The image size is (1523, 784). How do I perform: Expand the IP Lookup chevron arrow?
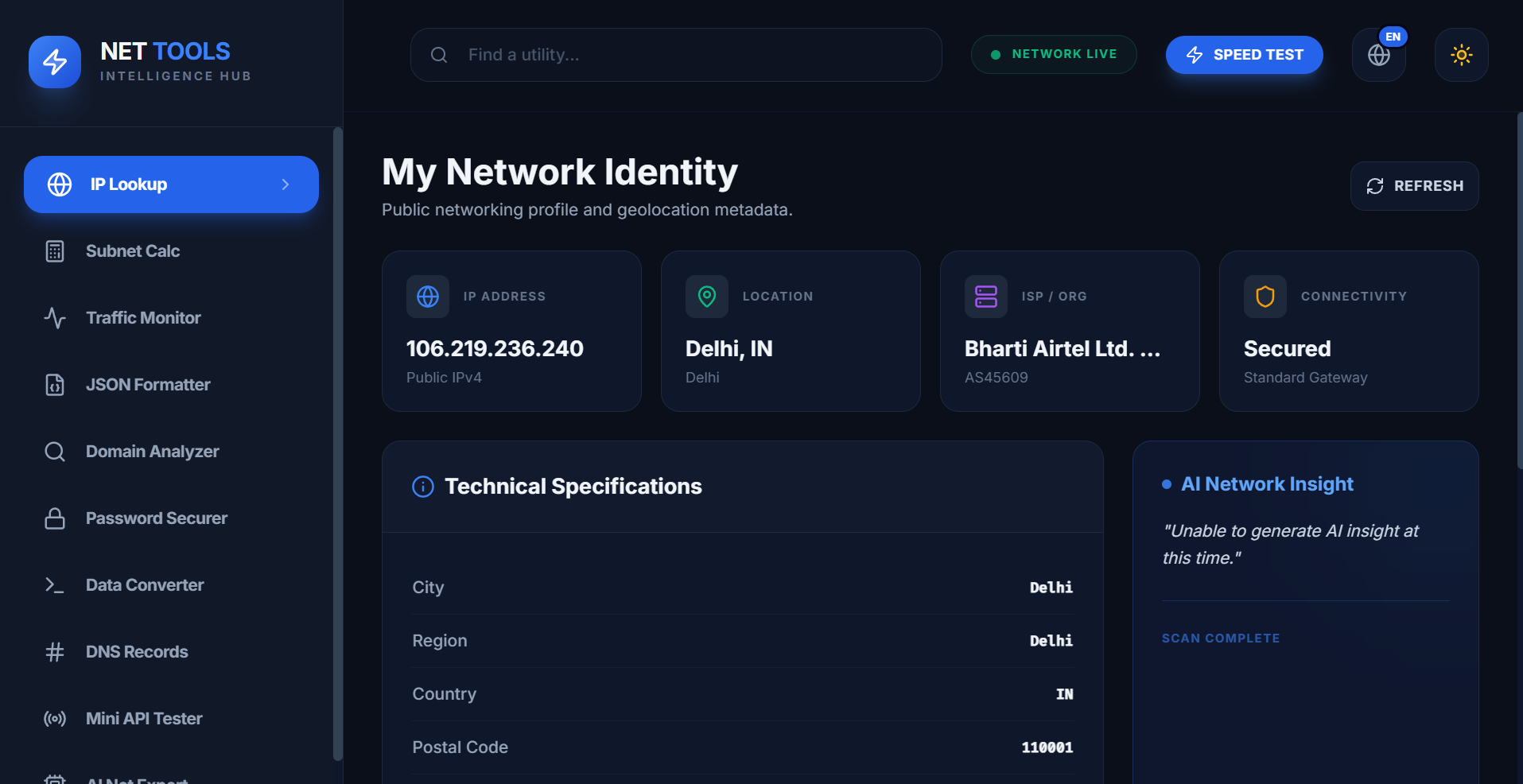[286, 184]
